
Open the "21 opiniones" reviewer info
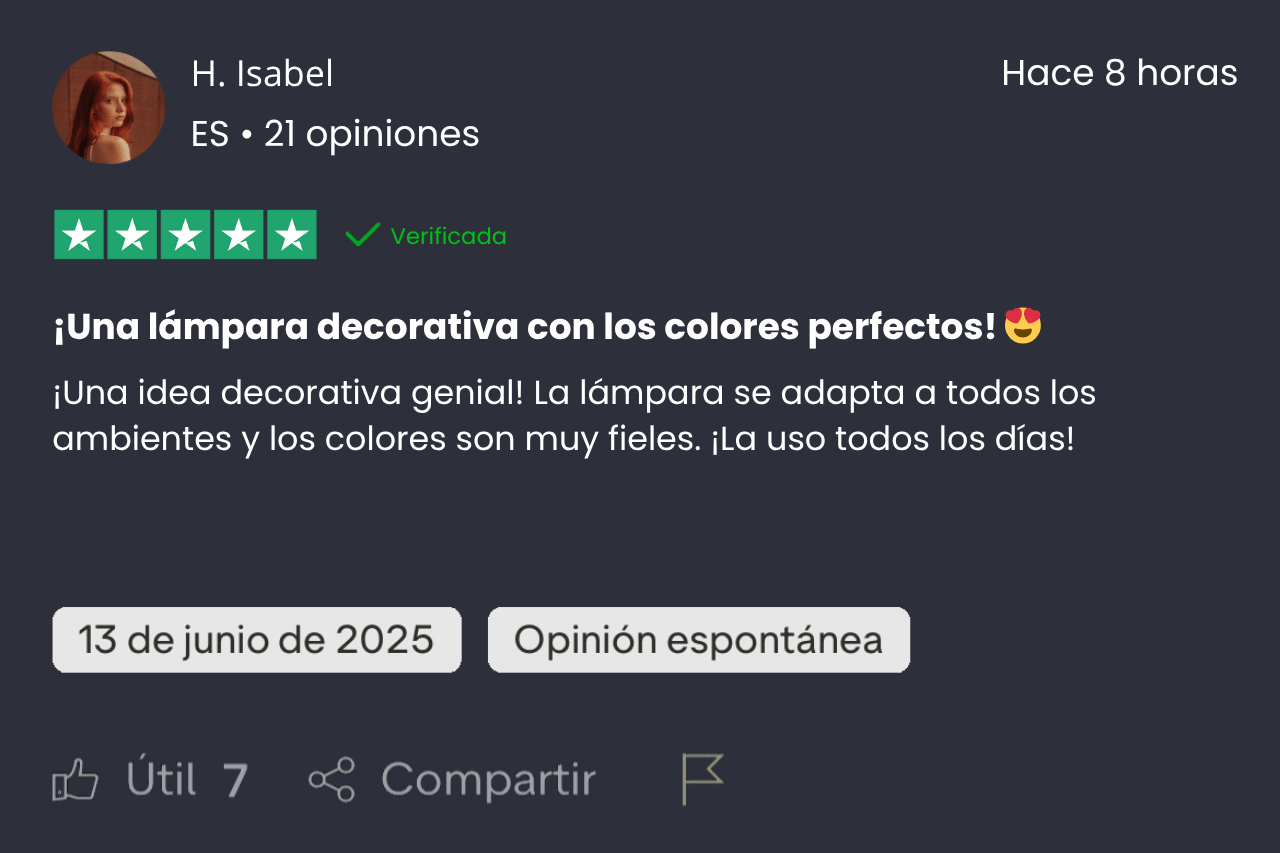tap(371, 134)
